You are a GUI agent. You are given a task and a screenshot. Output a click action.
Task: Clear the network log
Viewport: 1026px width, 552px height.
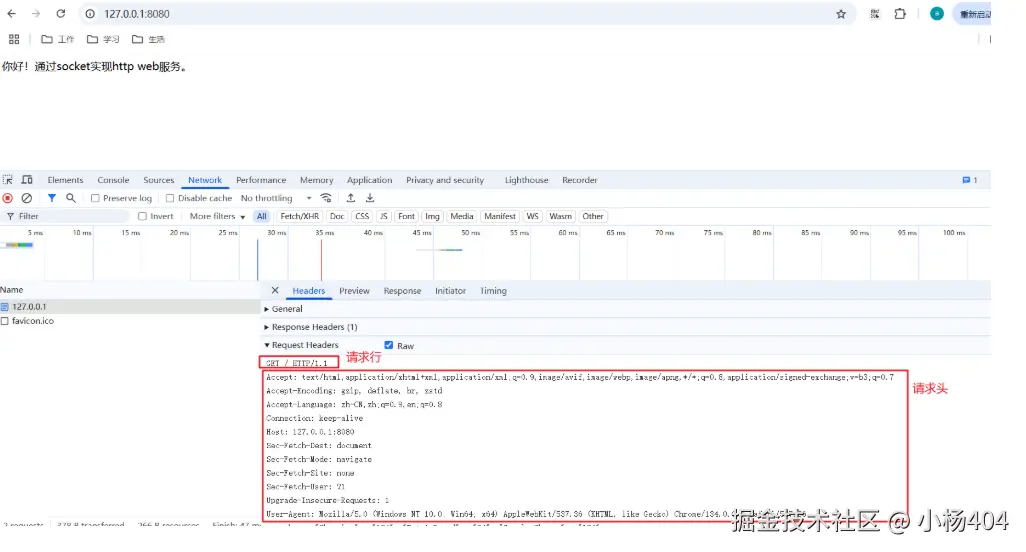pos(27,198)
